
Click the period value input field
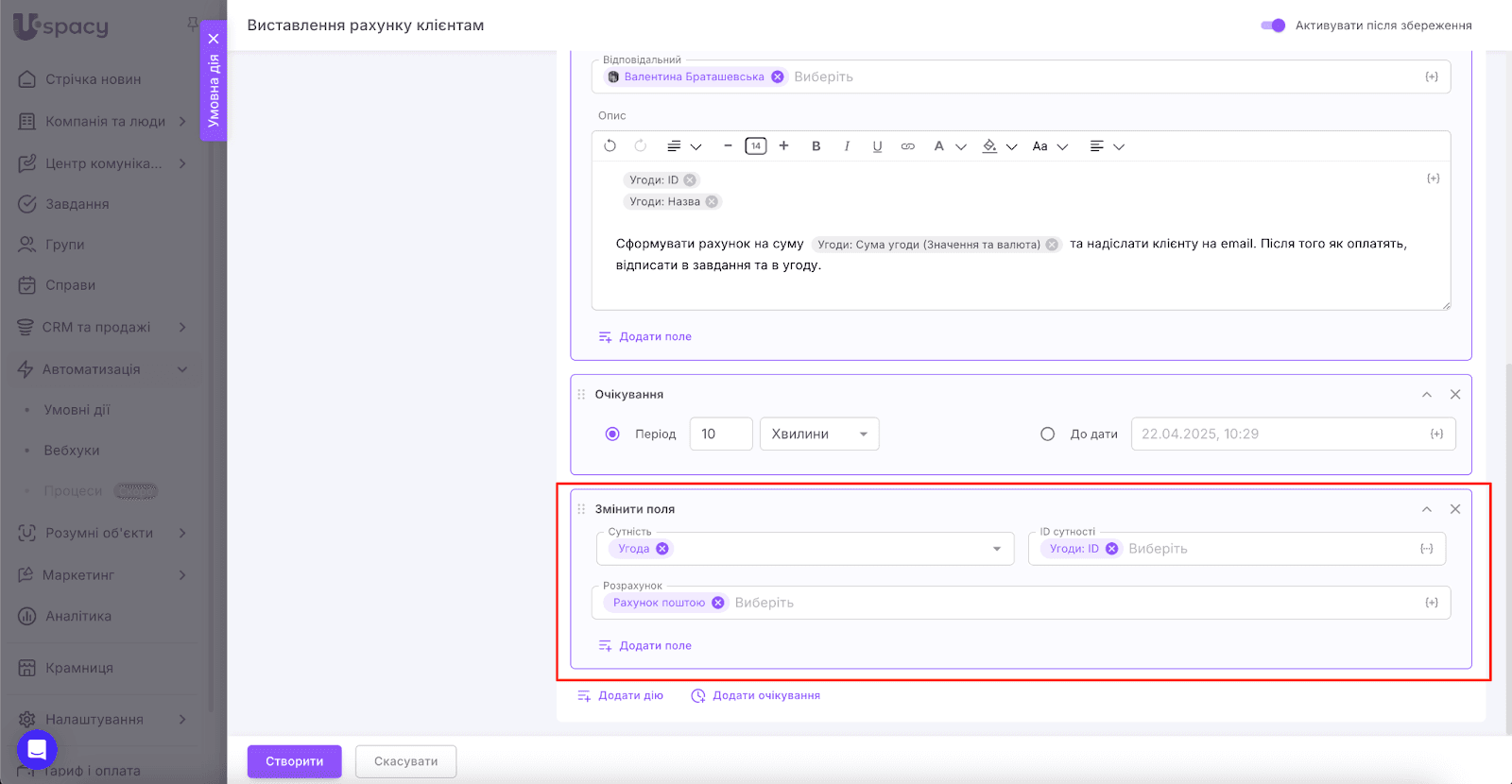pos(720,435)
